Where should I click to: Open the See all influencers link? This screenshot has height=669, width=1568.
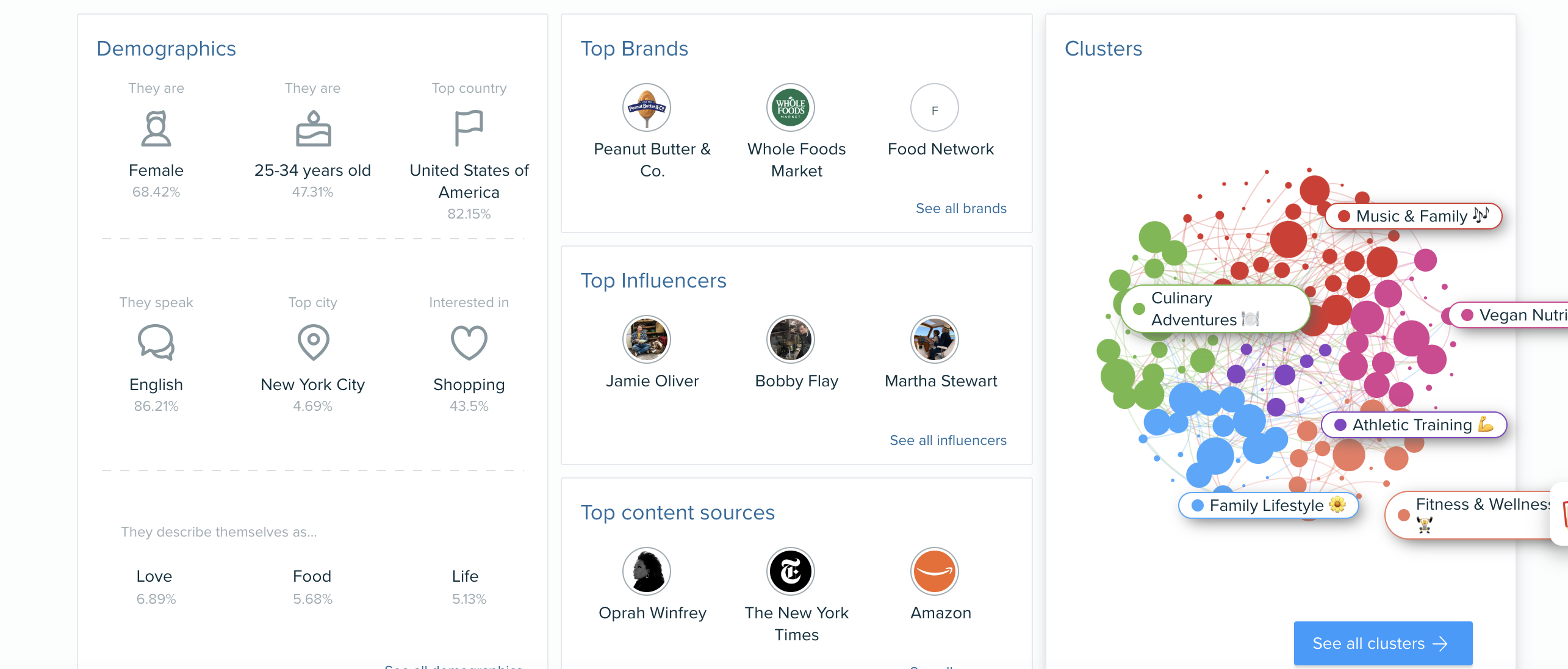click(x=948, y=441)
